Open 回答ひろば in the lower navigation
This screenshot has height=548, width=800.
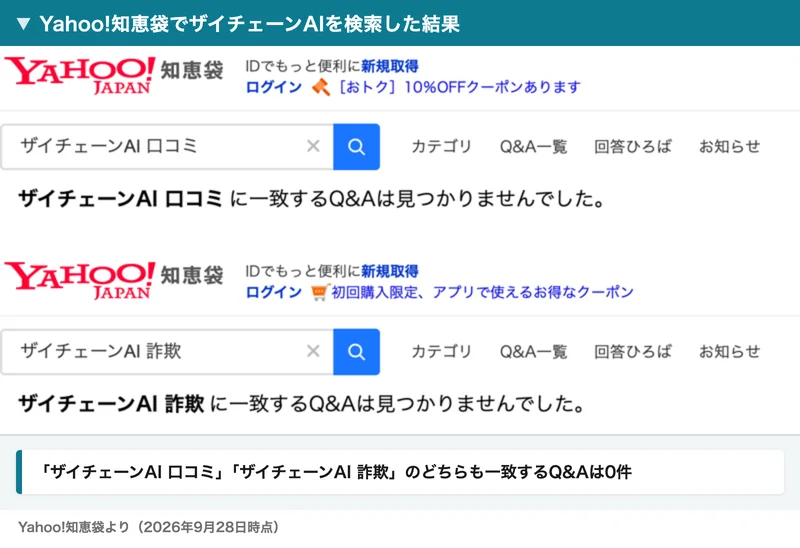tap(633, 352)
